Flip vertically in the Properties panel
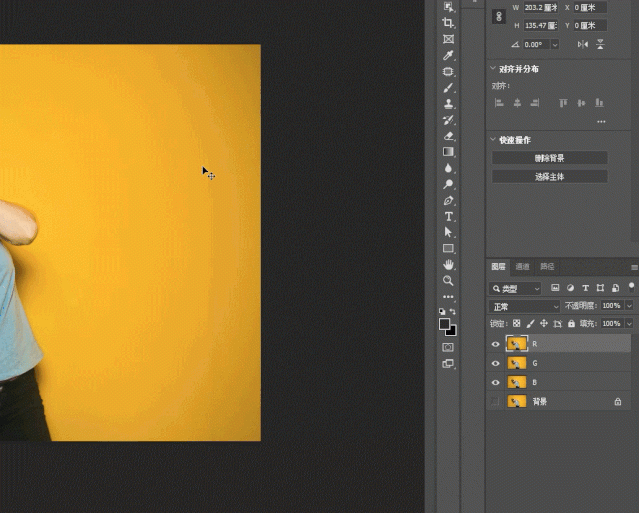Viewport: 639px width, 513px height. click(600, 44)
